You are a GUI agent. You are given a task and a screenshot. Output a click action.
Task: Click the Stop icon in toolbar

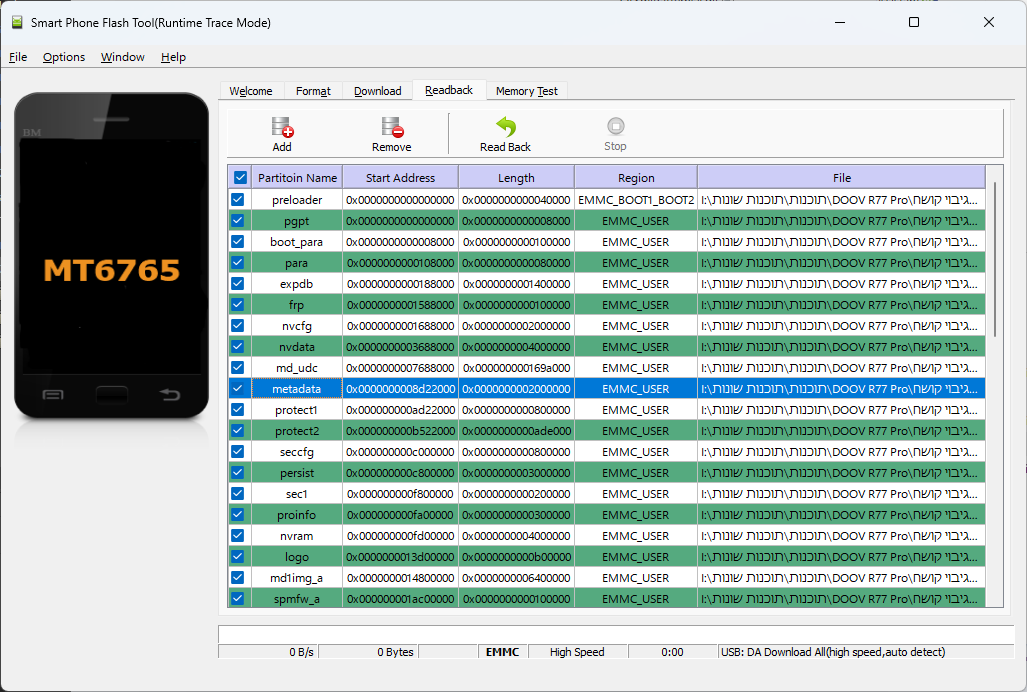coord(615,127)
